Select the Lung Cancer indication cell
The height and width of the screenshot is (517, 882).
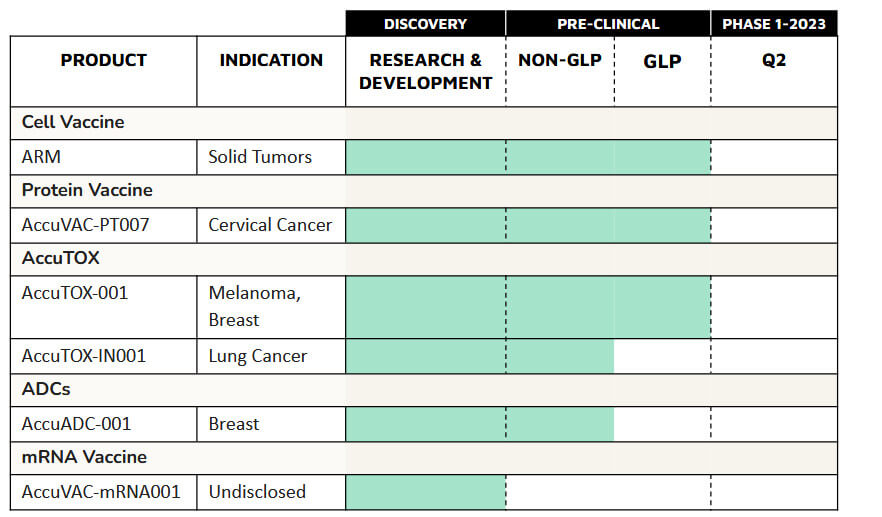[x=258, y=356]
